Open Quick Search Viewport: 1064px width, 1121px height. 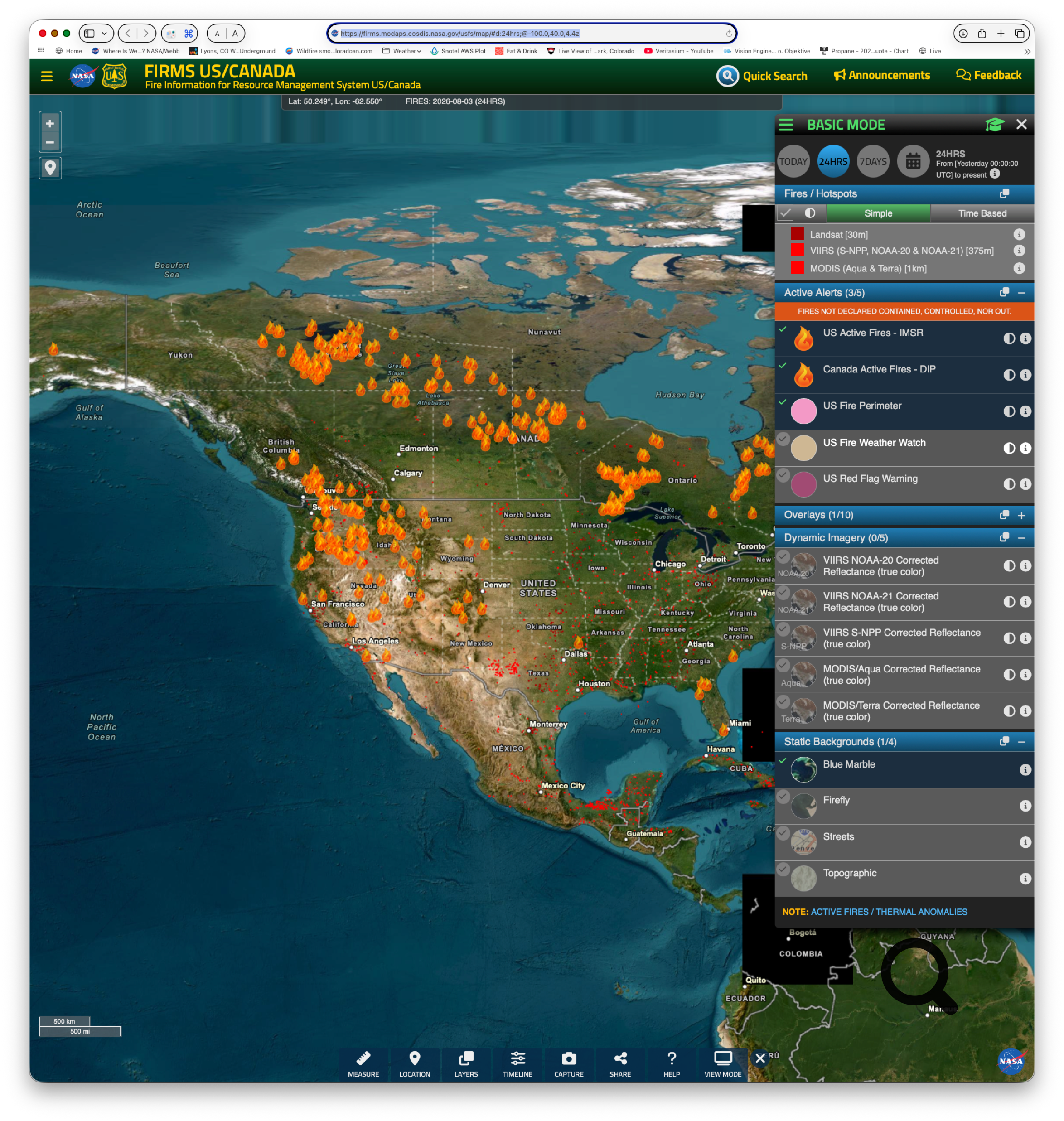tap(762, 76)
